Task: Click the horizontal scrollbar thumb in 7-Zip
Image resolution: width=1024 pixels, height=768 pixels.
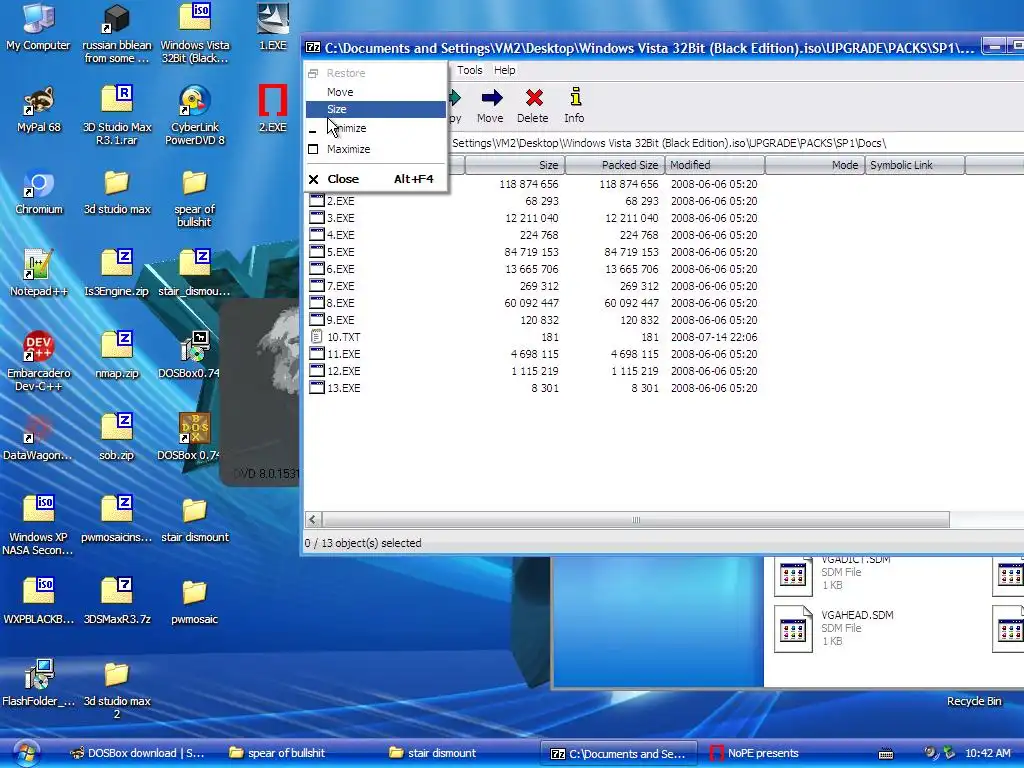Action: coord(635,520)
